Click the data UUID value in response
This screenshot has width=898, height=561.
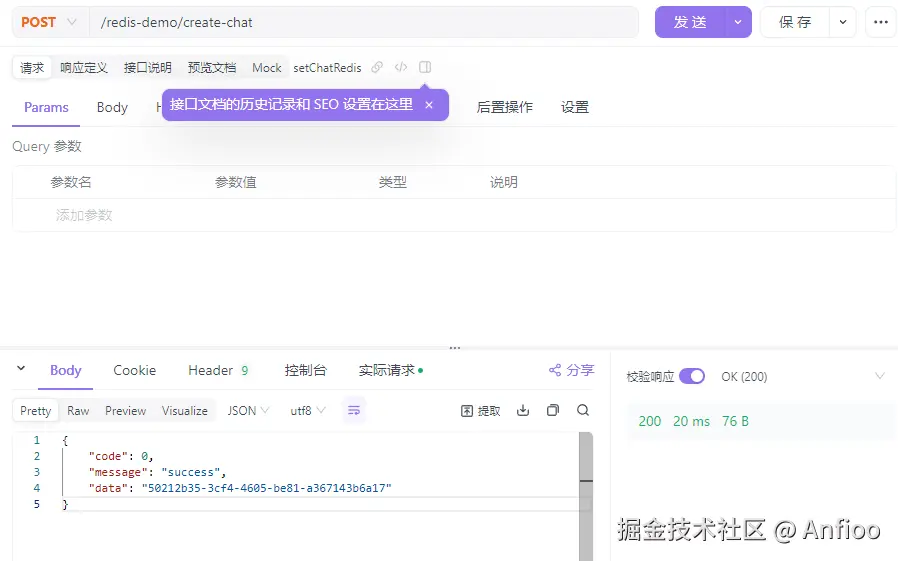point(266,488)
